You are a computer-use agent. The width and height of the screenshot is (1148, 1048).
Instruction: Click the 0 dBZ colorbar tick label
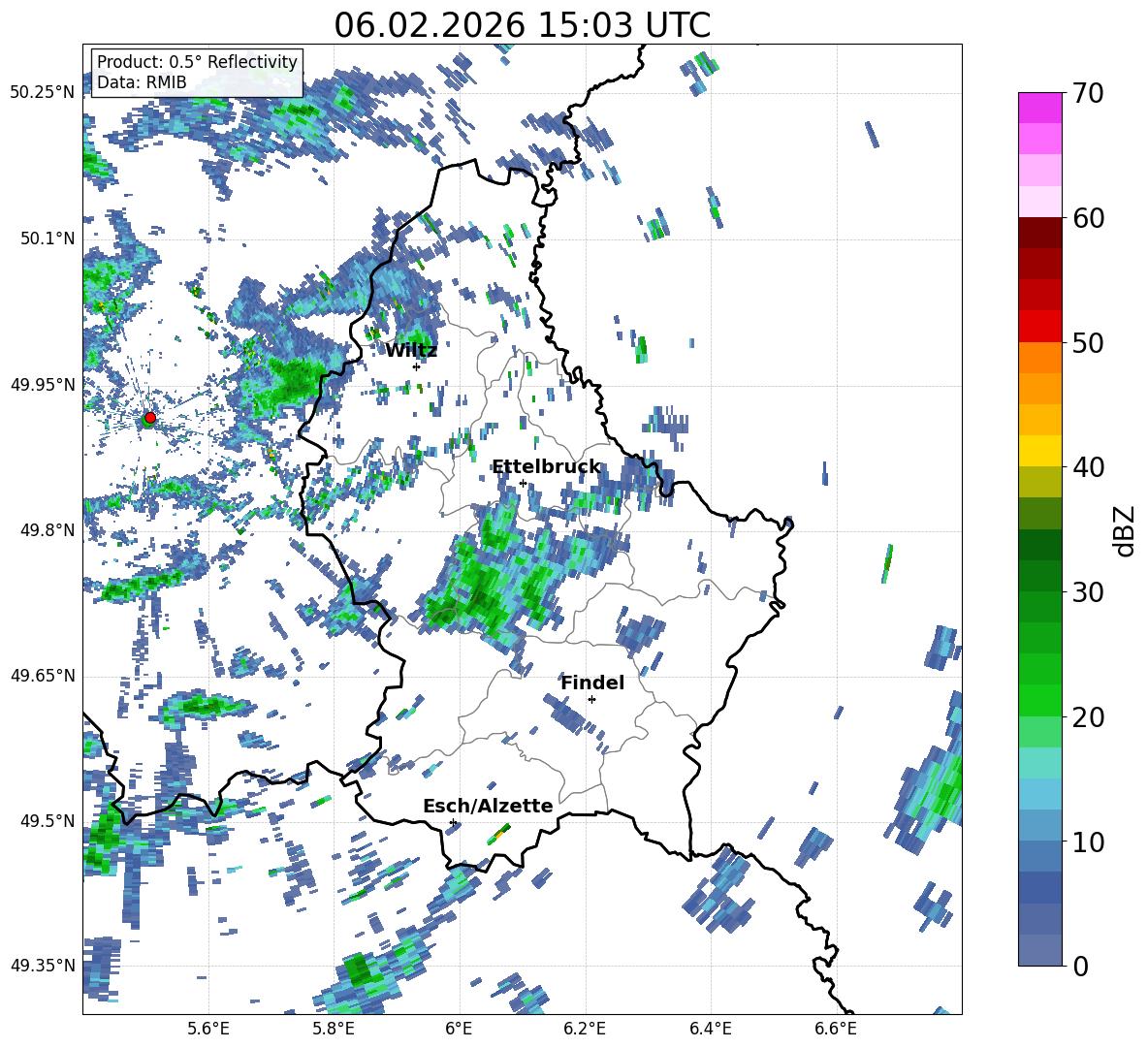pos(1080,966)
